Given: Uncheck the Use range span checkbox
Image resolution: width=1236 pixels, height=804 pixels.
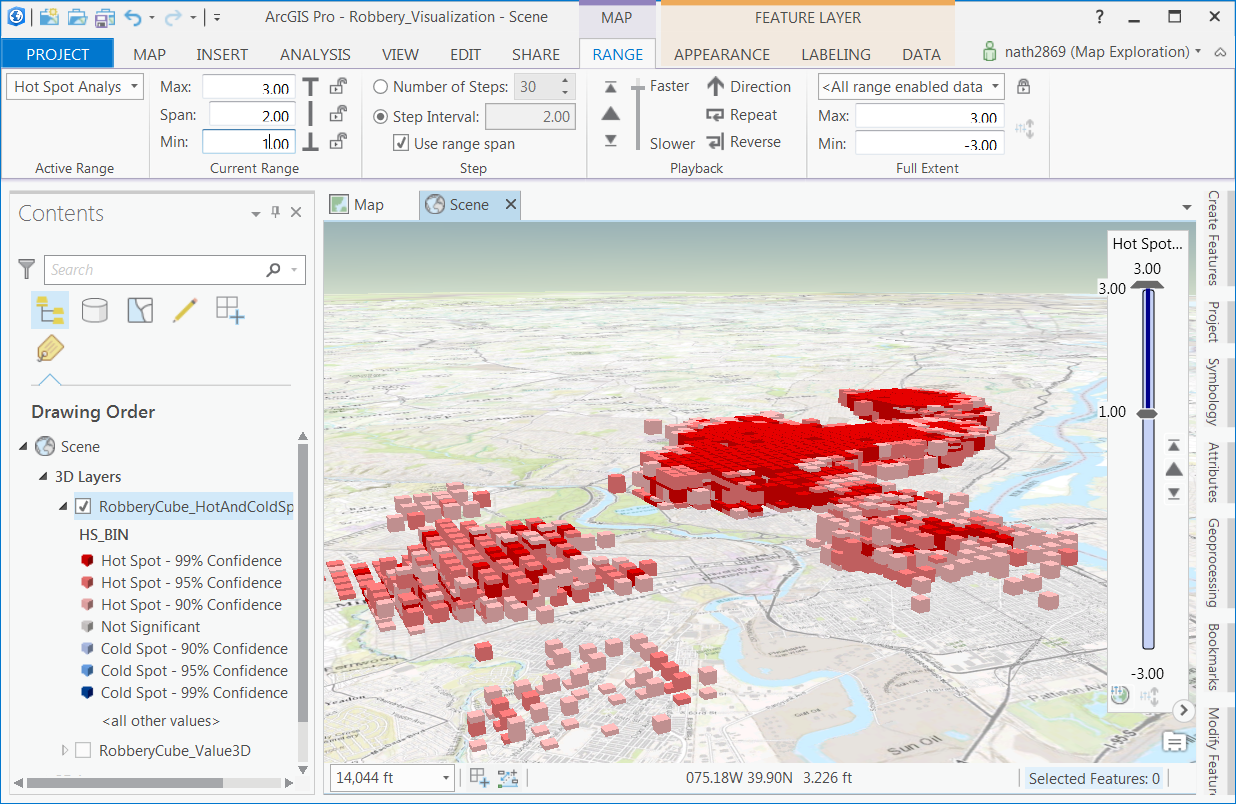Looking at the screenshot, I should pyautogui.click(x=400, y=144).
